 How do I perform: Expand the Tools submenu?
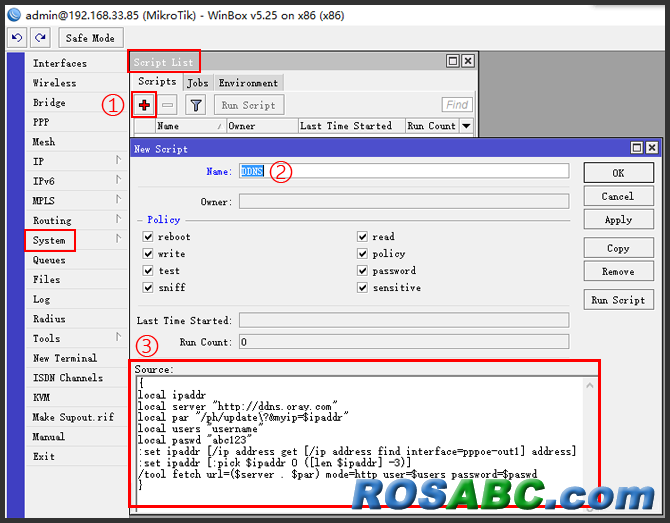click(x=118, y=337)
